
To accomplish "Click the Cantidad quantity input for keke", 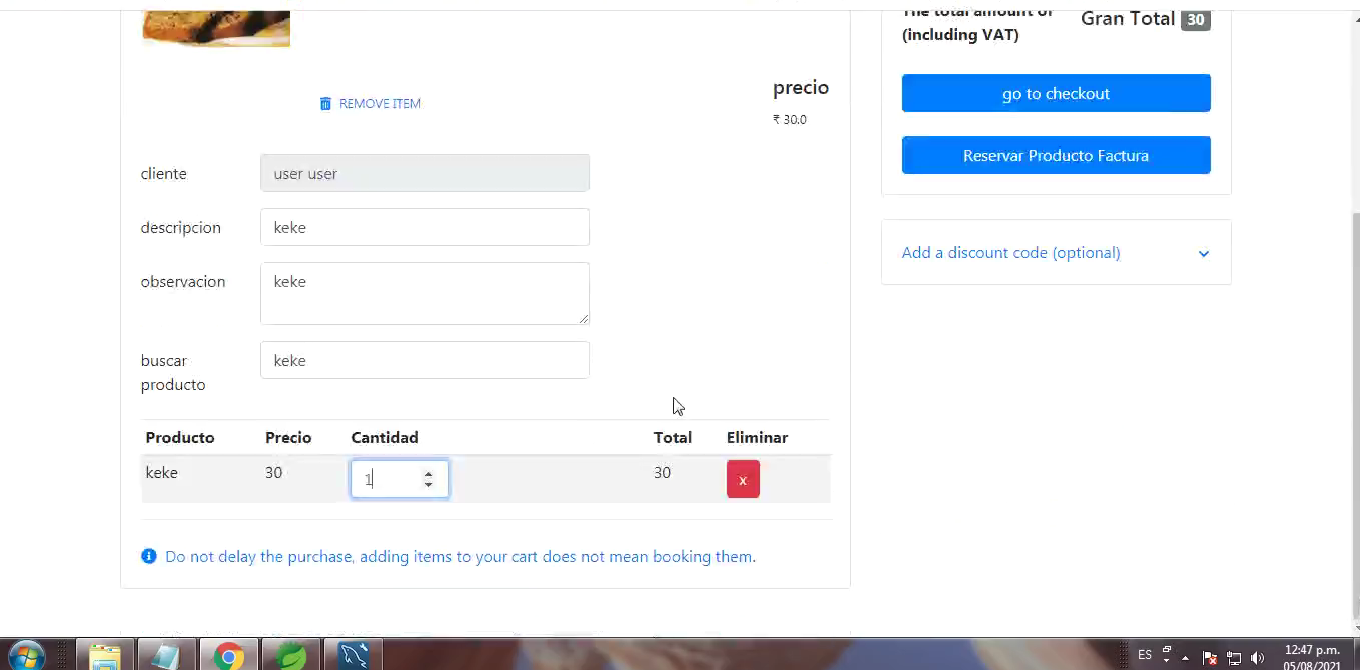I will [x=399, y=479].
